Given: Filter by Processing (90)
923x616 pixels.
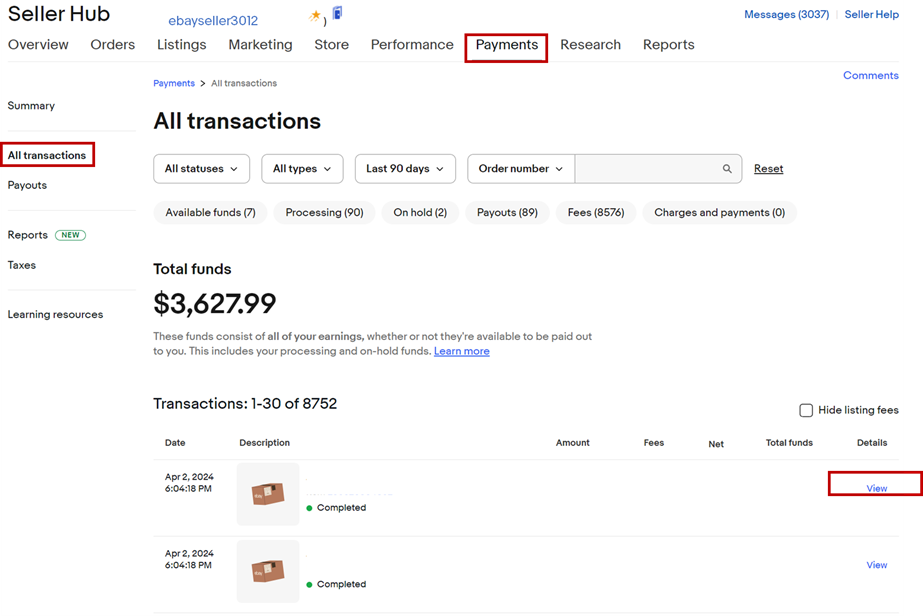Looking at the screenshot, I should 324,213.
